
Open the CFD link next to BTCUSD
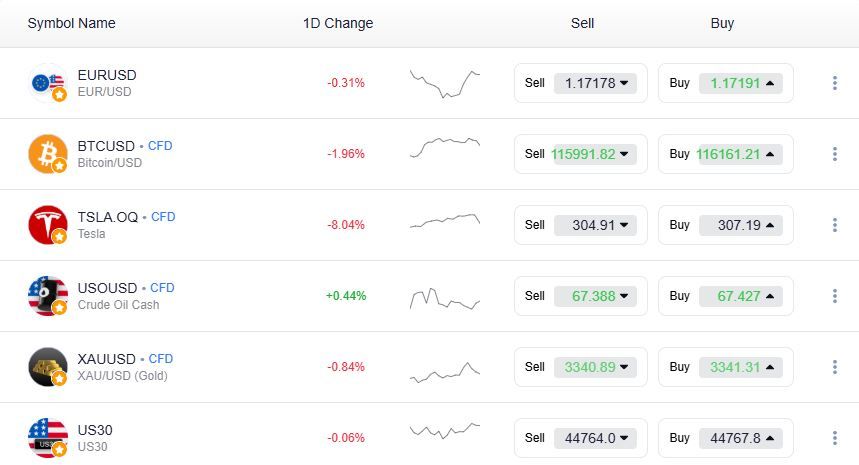click(x=160, y=146)
